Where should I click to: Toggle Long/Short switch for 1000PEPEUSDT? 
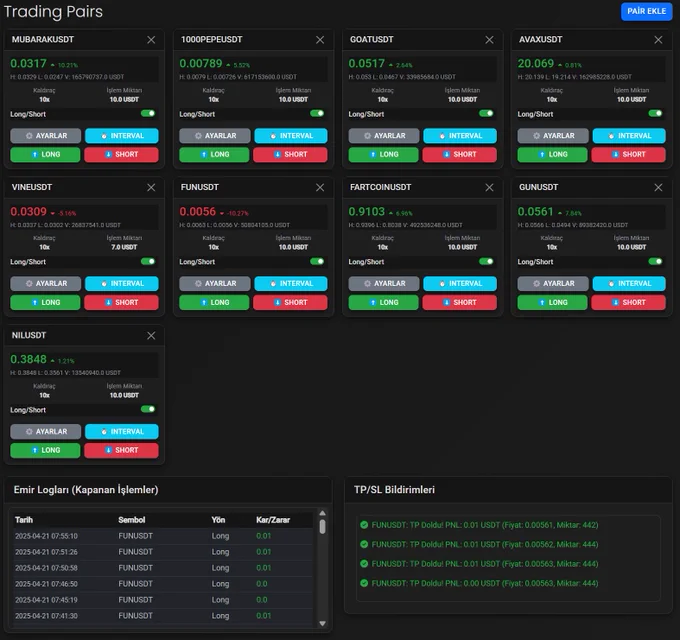coord(317,113)
